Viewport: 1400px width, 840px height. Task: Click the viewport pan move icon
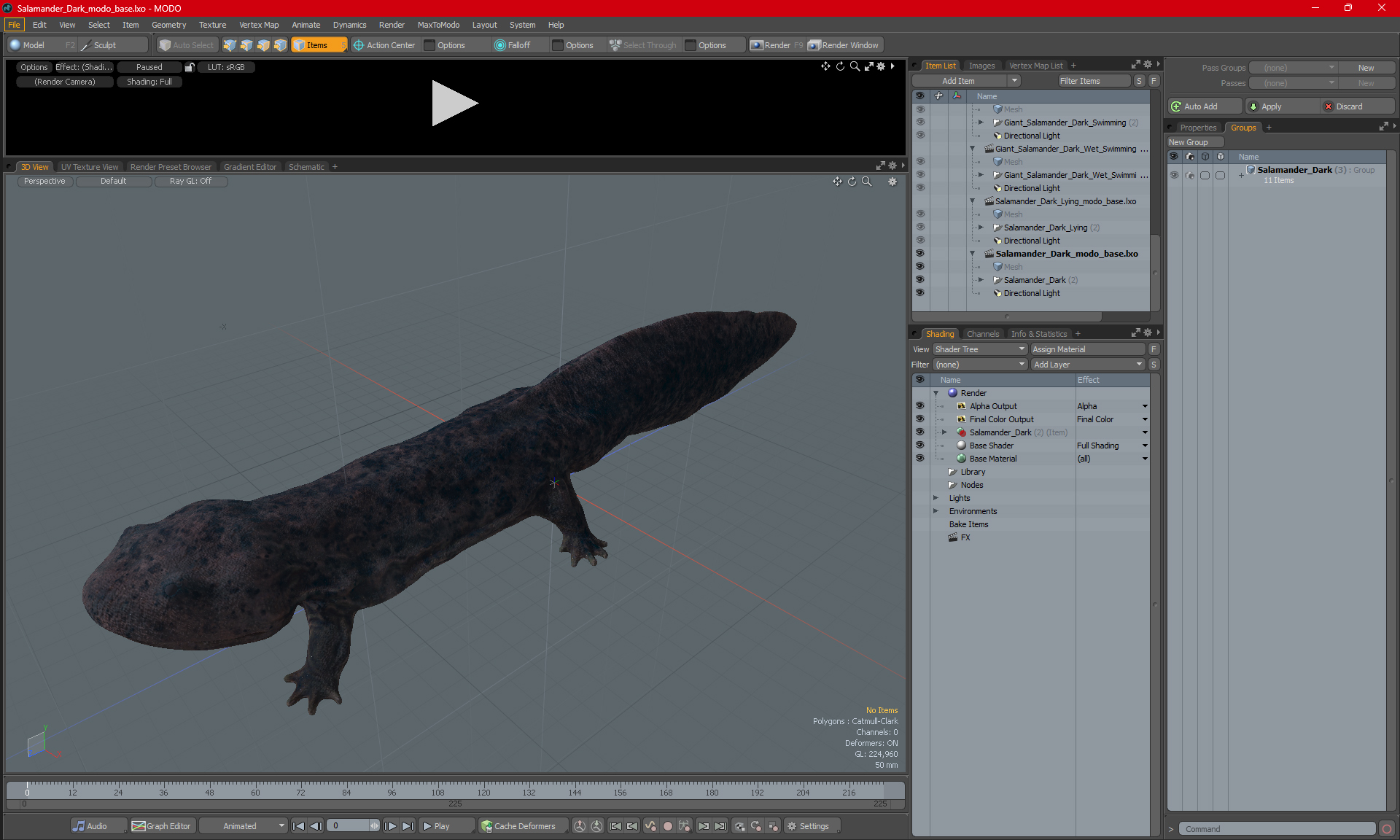tap(837, 182)
